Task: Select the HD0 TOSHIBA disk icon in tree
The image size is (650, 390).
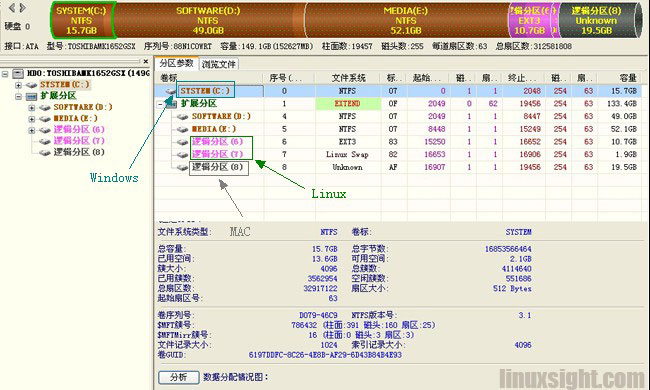Action: point(18,74)
